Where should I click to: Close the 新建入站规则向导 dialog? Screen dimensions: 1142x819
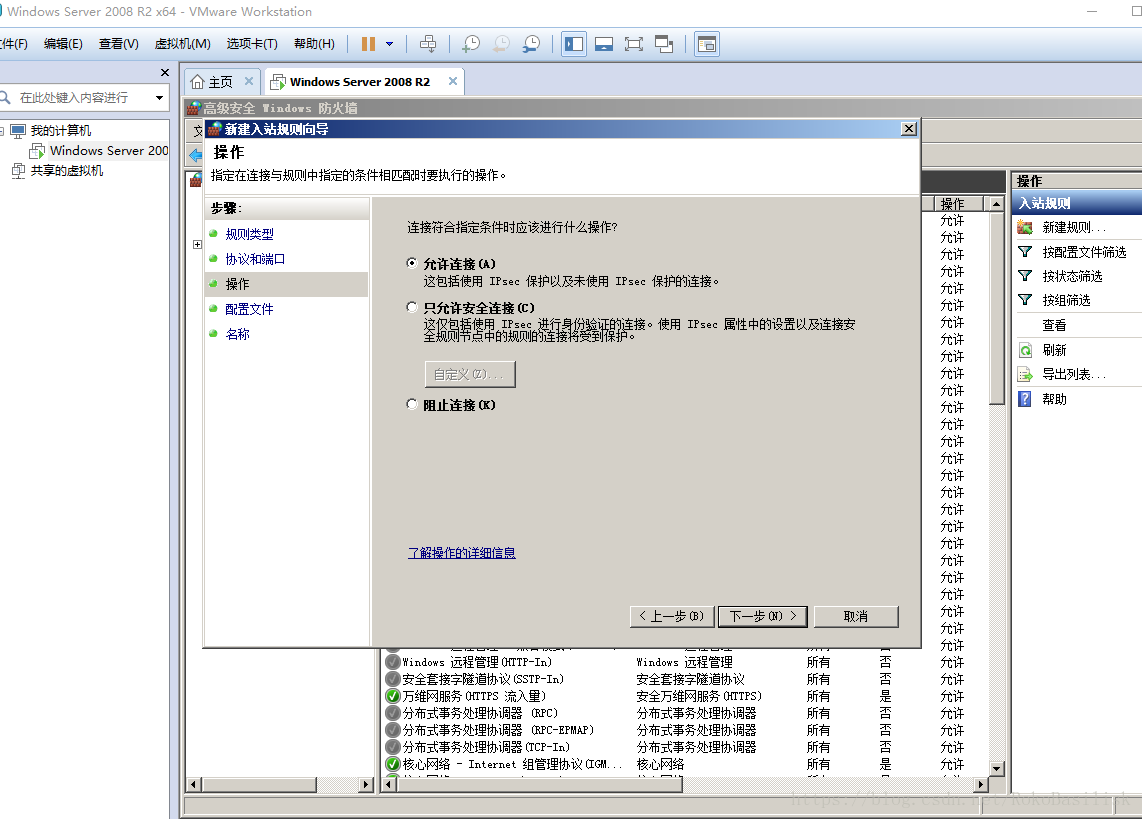909,129
